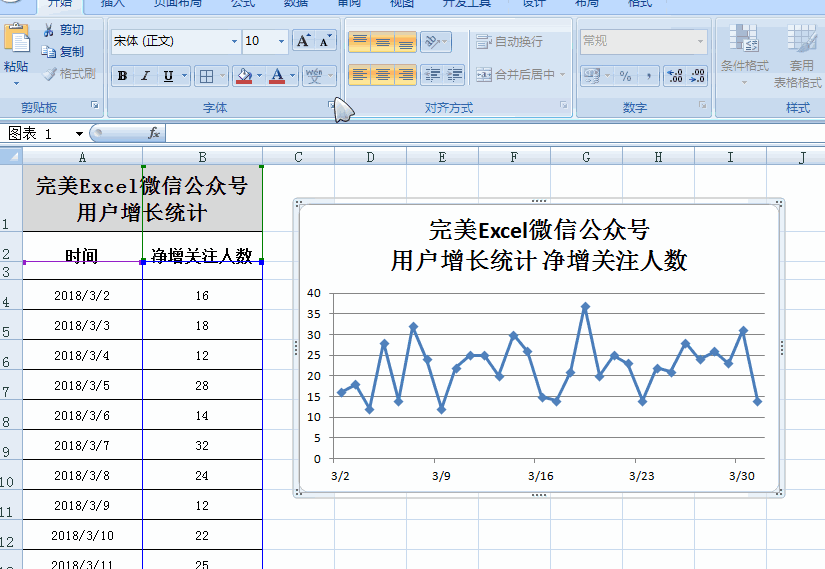The height and width of the screenshot is (569, 825).
Task: Open the clipboard (剪贴板) dialog launcher
Action: click(x=95, y=106)
